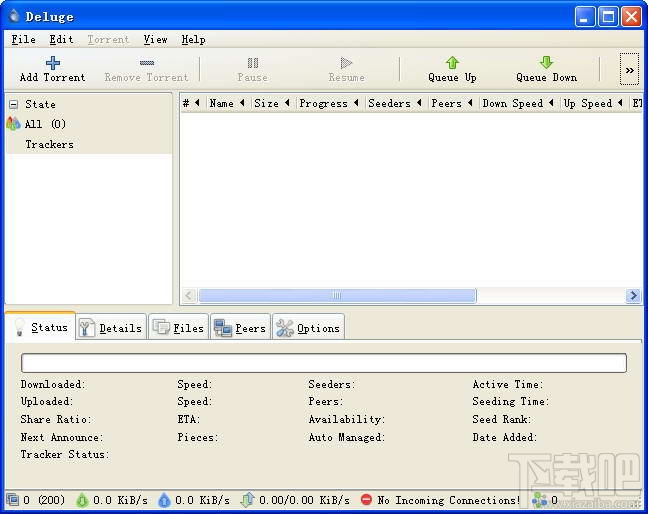Click the torrent progress bar in Status
This screenshot has height=514, width=648.
324,363
